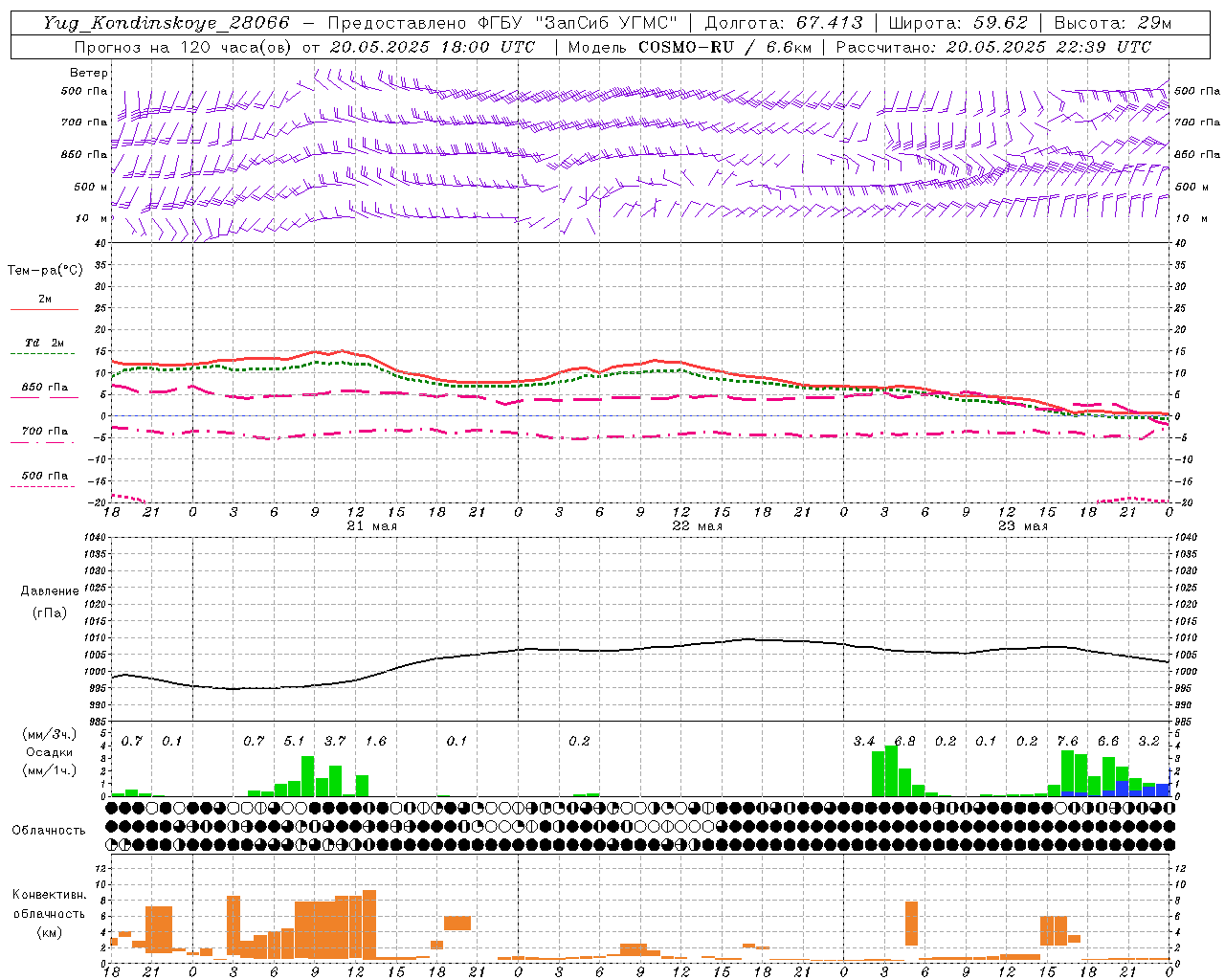Click the '21 мая' date label
The width and height of the screenshot is (1225, 980).
(x=371, y=526)
